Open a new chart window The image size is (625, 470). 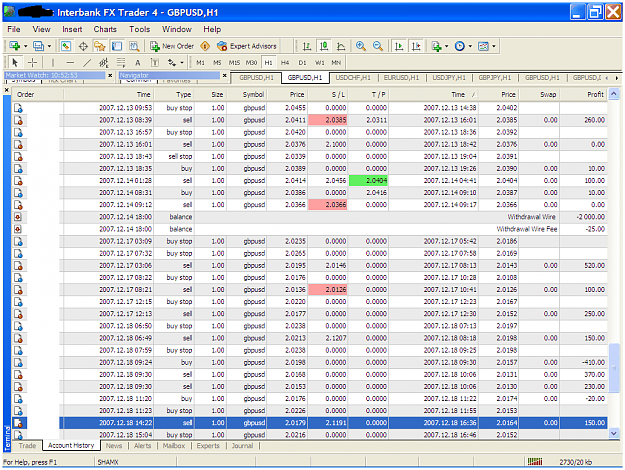coord(15,46)
